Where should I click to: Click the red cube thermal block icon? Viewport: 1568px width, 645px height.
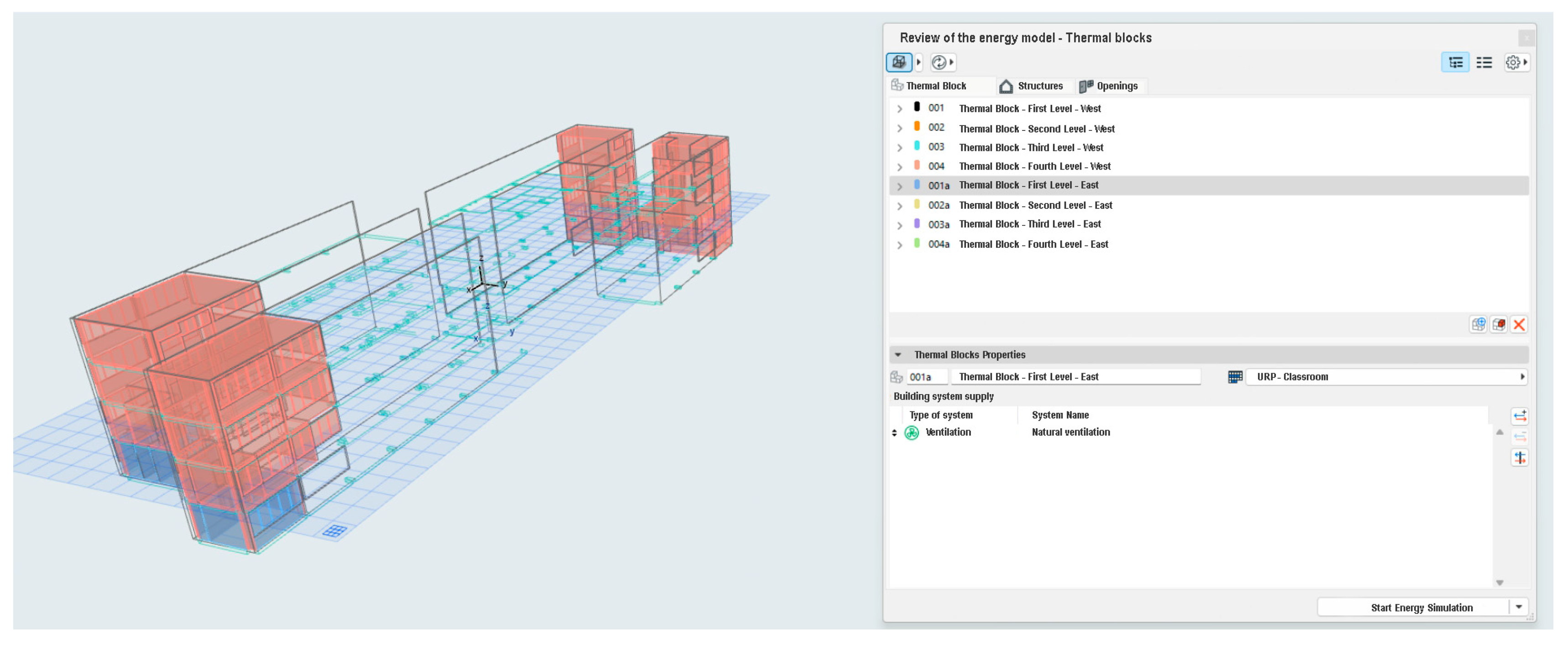click(x=1499, y=324)
